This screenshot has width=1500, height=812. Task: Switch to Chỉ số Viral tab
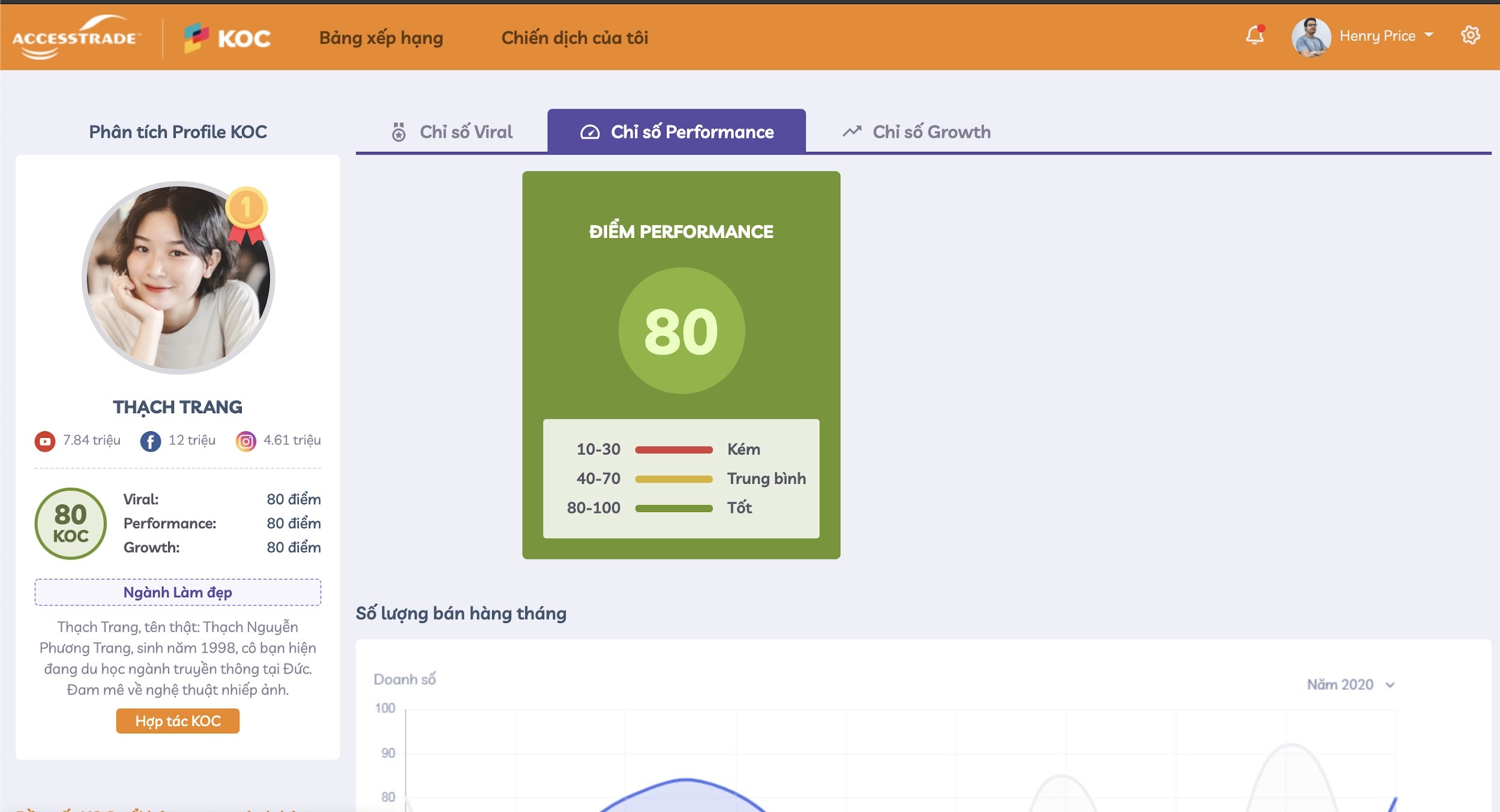coord(452,132)
